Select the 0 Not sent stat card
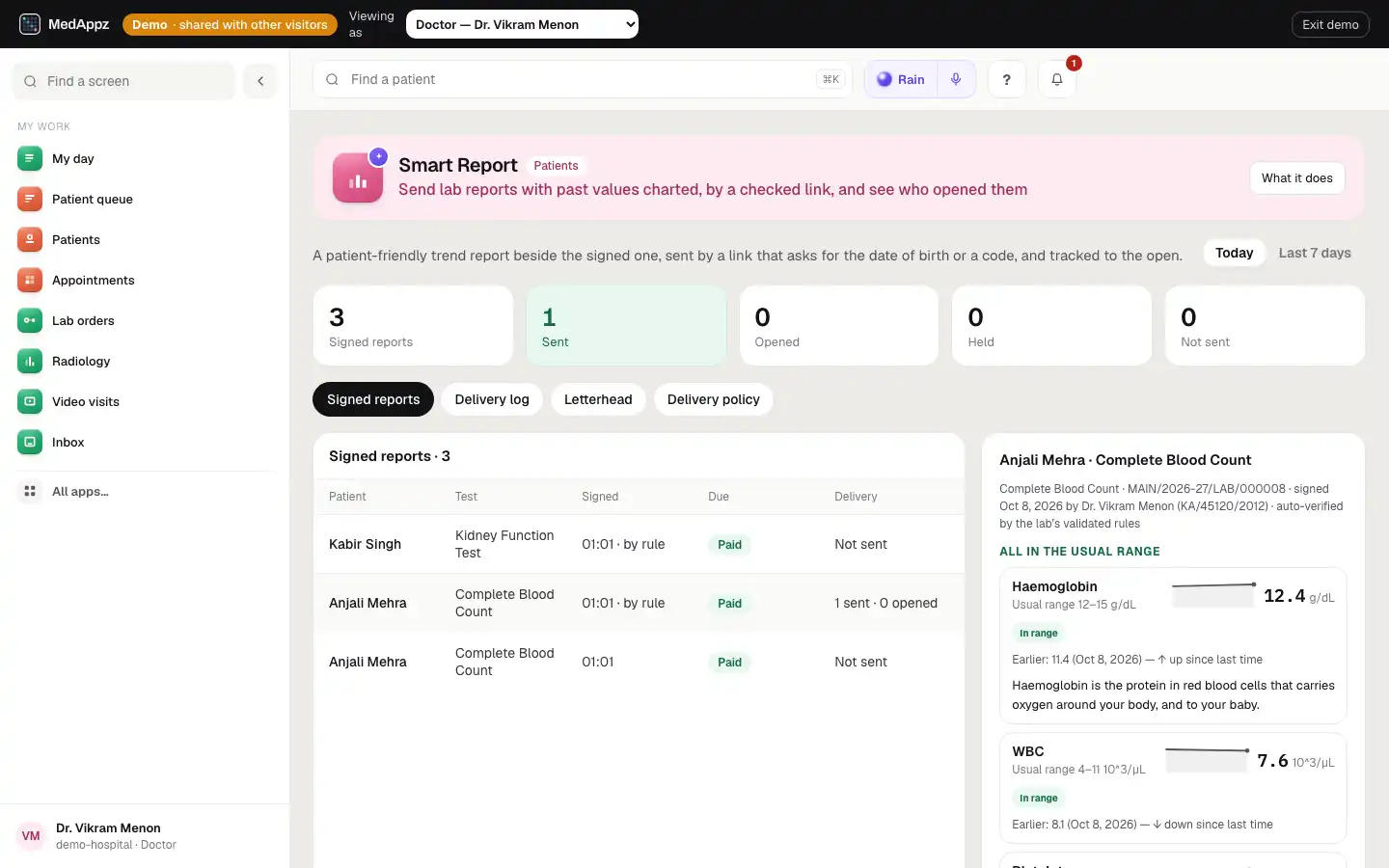The height and width of the screenshot is (868, 1389). 1265,325
